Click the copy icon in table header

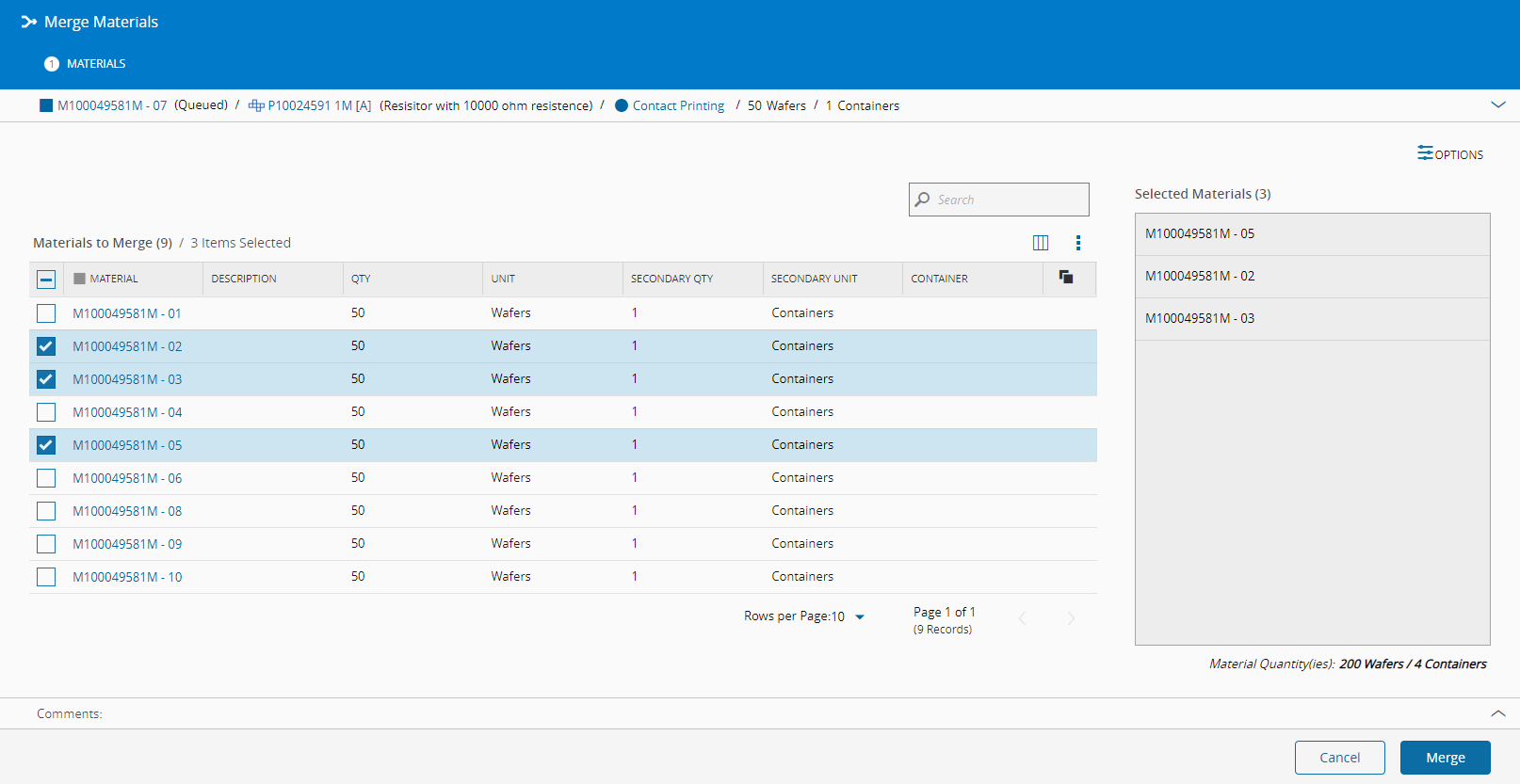click(x=1066, y=277)
